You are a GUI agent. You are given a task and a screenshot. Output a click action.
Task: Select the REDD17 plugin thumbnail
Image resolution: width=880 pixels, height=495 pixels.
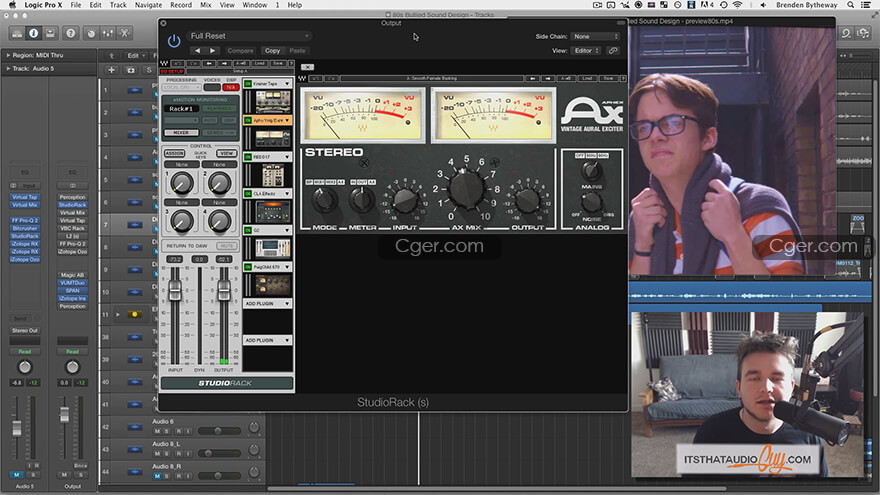tap(272, 175)
